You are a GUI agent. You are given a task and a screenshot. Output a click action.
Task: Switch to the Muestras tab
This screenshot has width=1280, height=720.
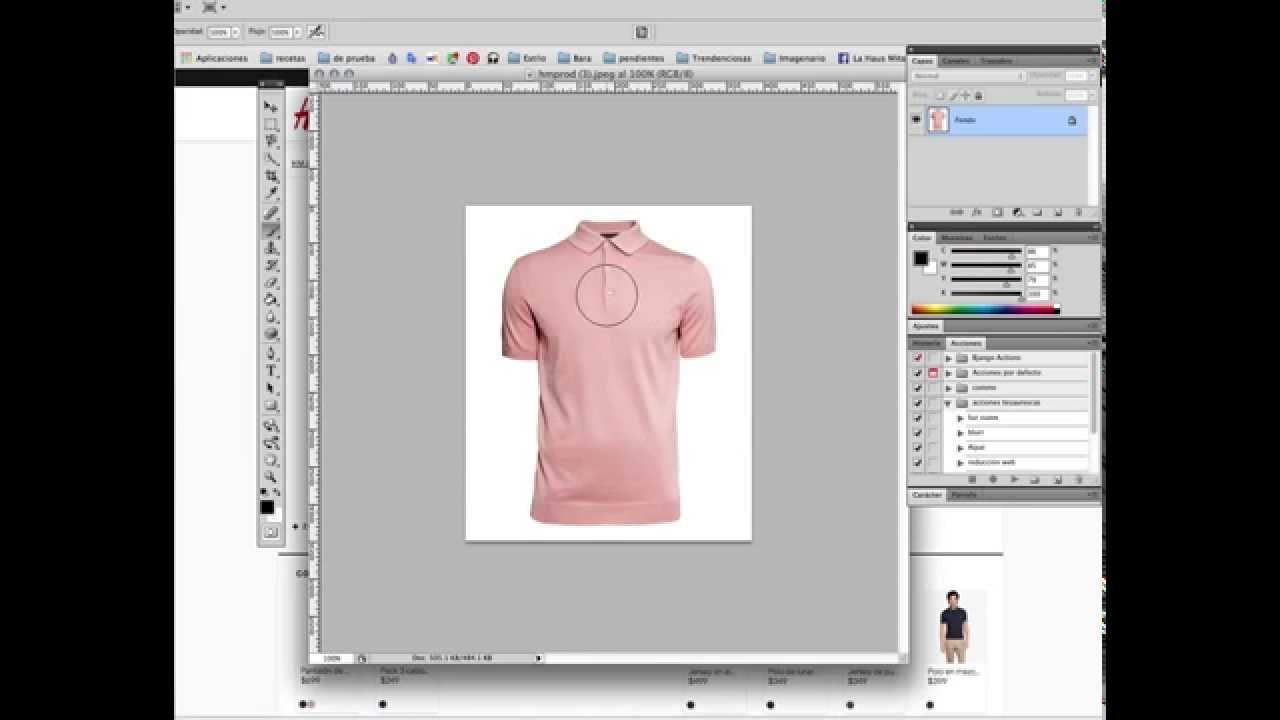pyautogui.click(x=957, y=238)
